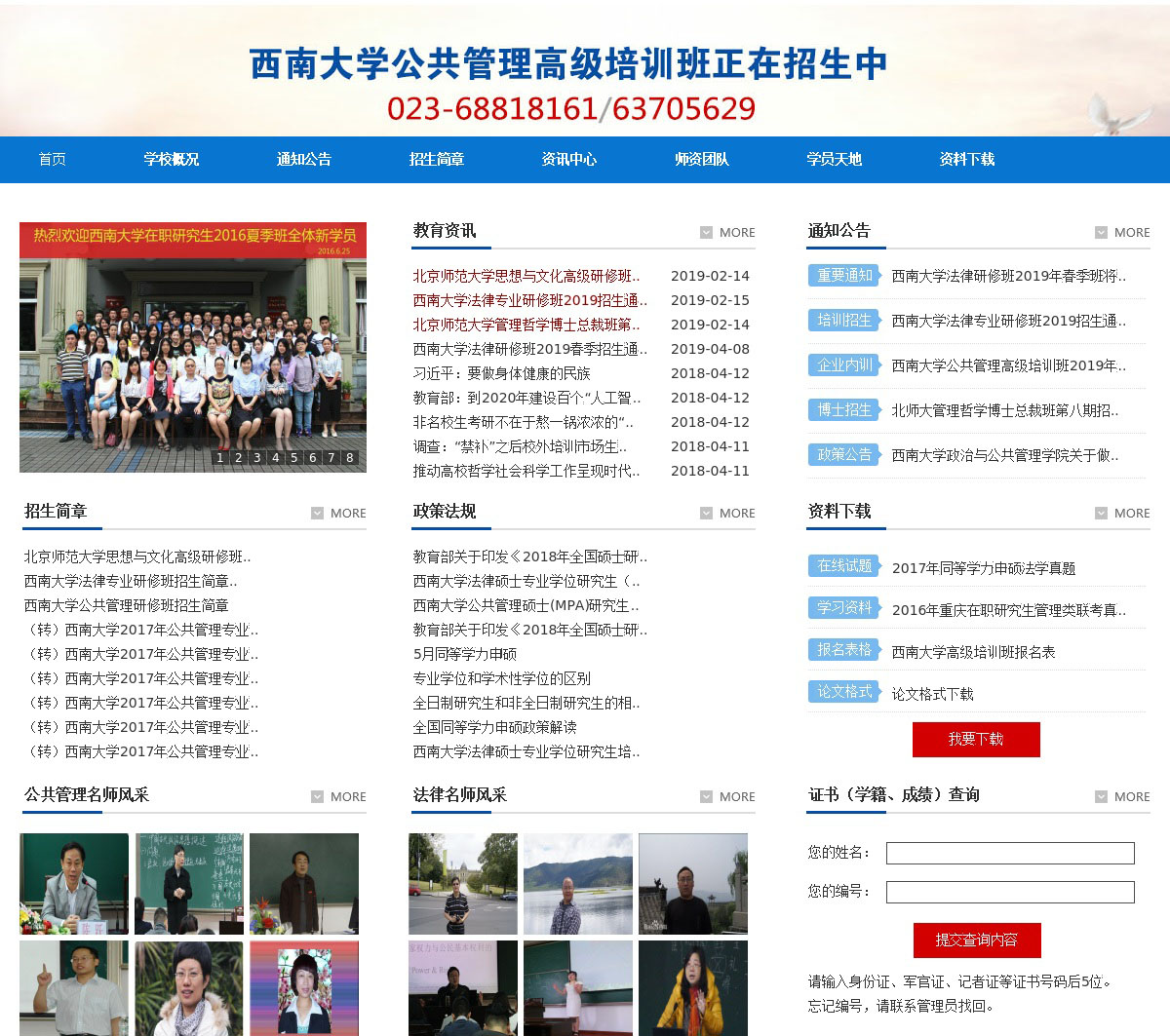Go to 通知公告 in the navigation bar
Image resolution: width=1170 pixels, height=1036 pixels.
[x=304, y=159]
